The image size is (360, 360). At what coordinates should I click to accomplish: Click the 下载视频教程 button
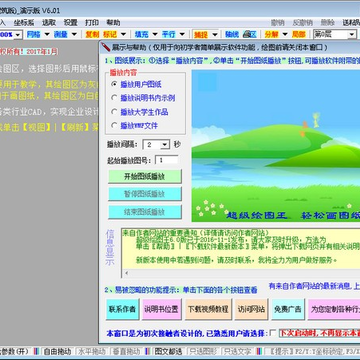click(x=208, y=309)
